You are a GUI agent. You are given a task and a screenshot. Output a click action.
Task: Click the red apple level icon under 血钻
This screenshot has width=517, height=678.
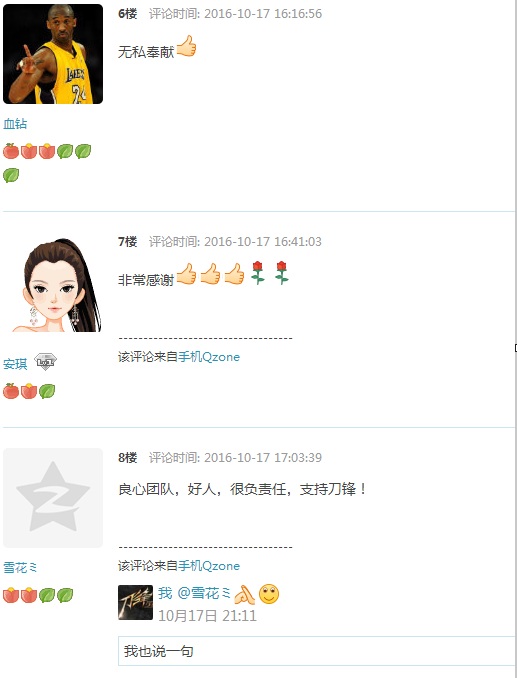(11, 151)
